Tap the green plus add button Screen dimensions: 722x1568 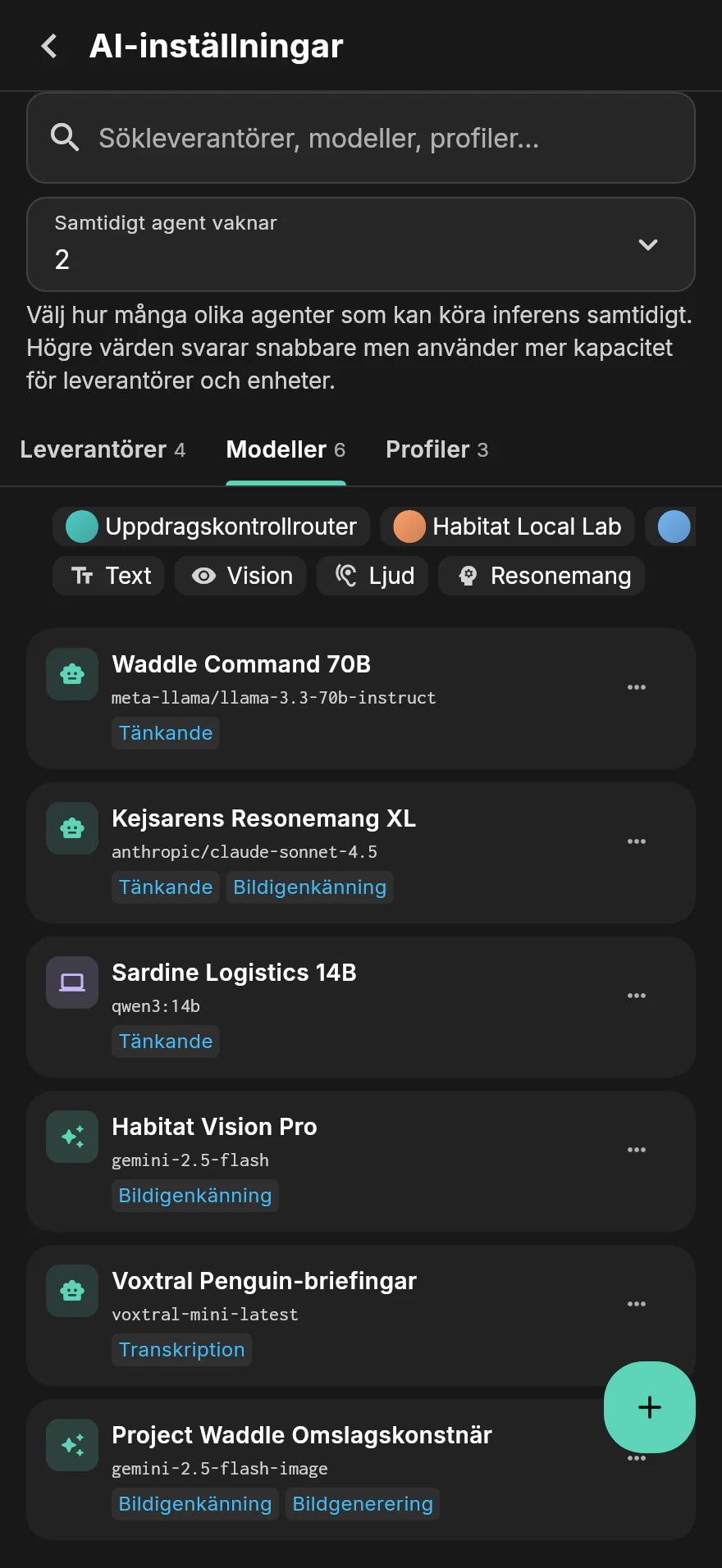[x=650, y=1407]
